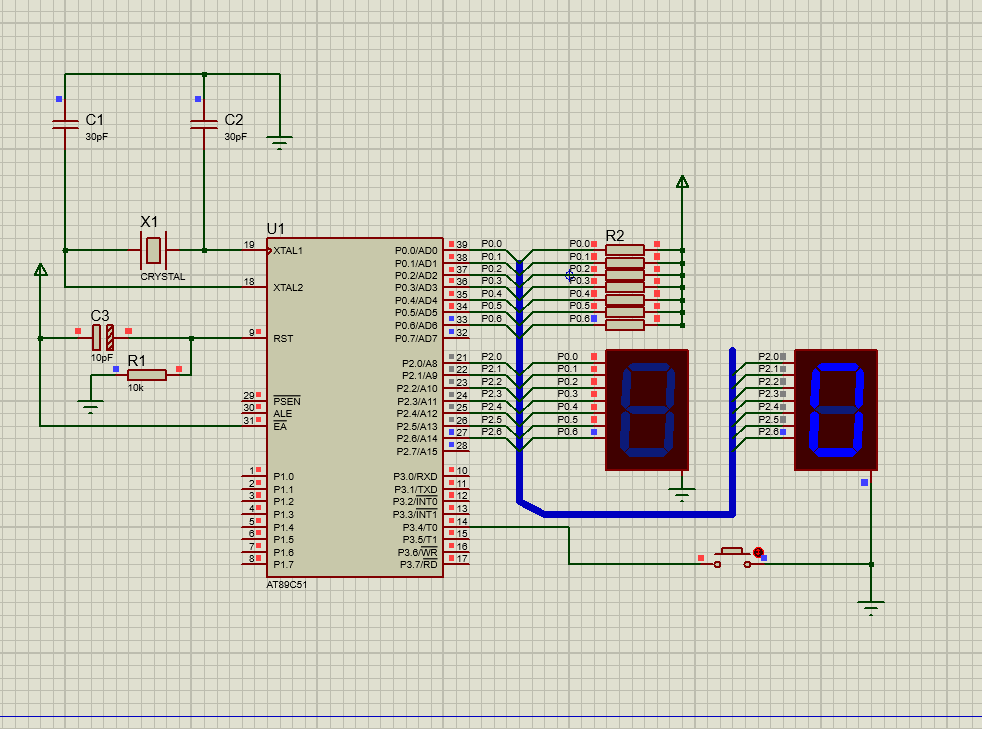Click the 'AT89C51' part name label
This screenshot has height=729, width=982.
tap(287, 584)
